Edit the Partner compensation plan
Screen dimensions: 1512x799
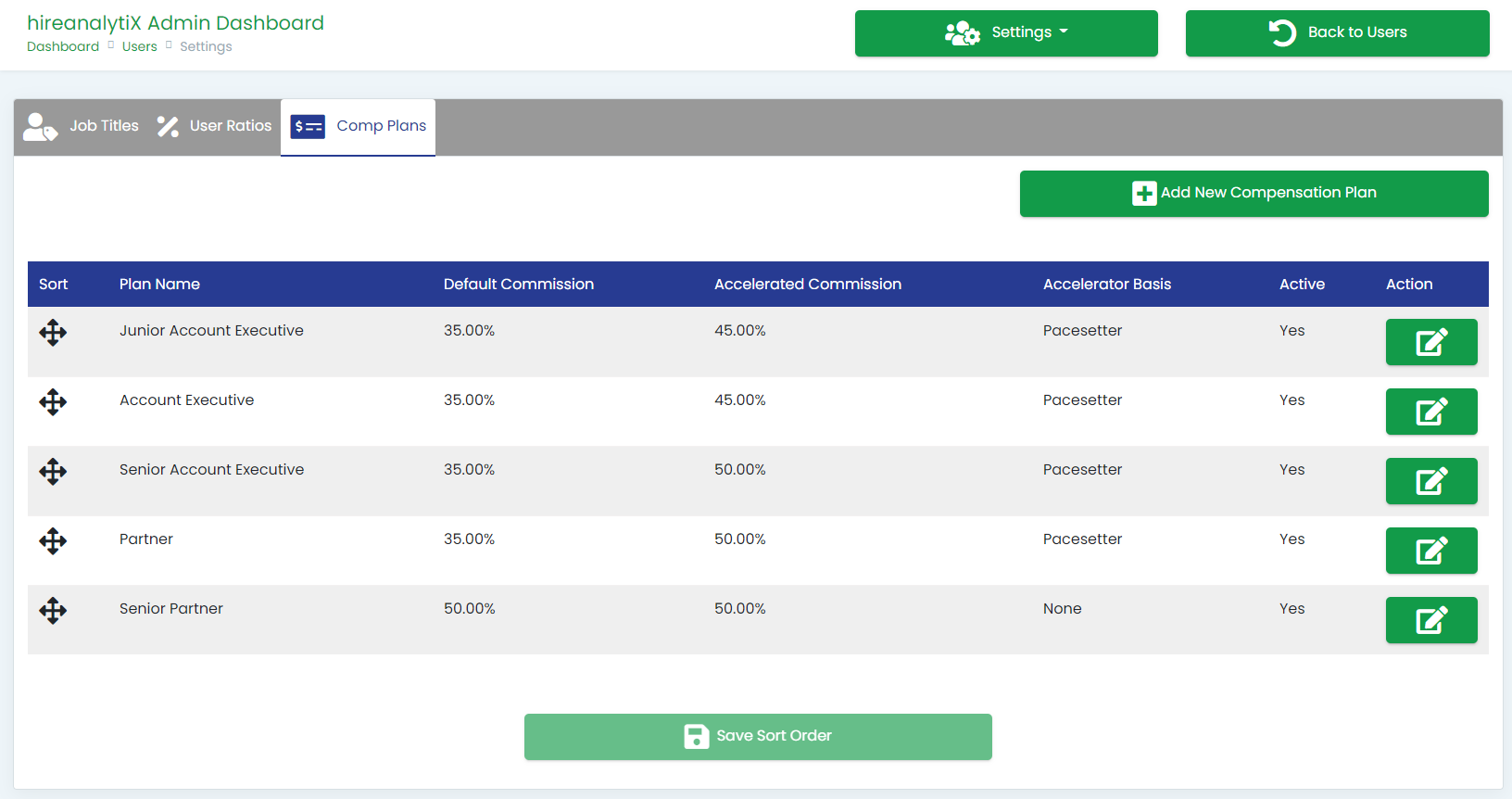coord(1431,551)
